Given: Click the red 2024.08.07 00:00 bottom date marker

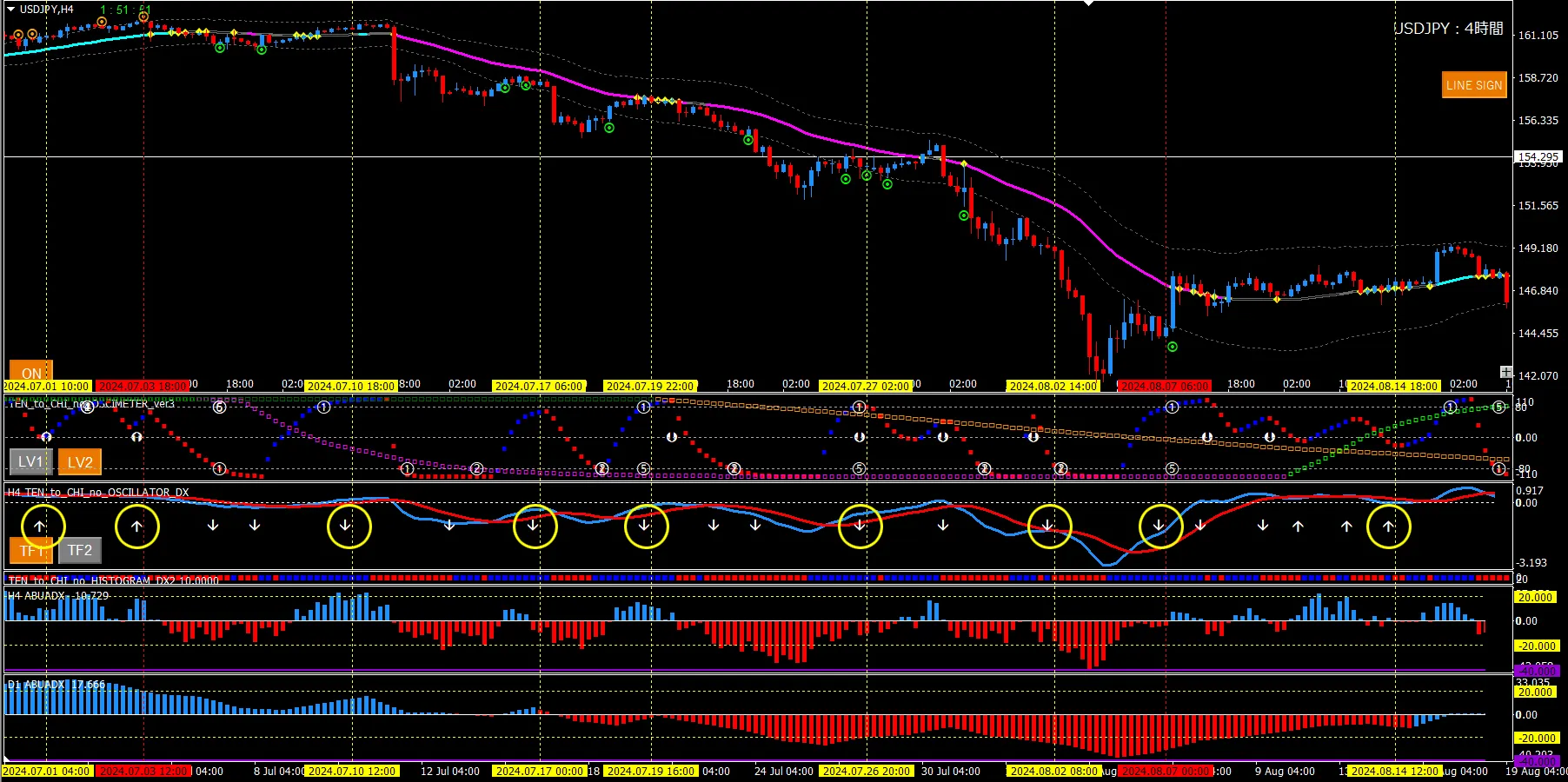Looking at the screenshot, I should (1166, 772).
